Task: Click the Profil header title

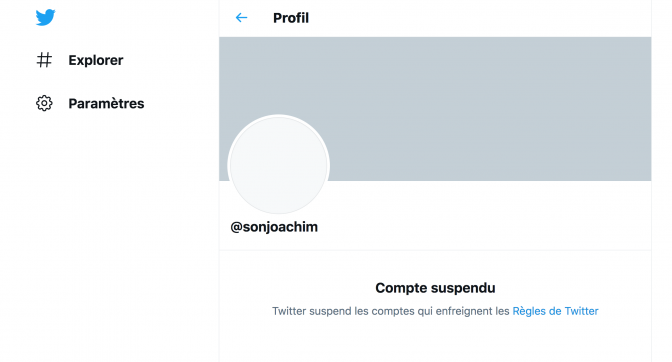Action: pos(291,18)
